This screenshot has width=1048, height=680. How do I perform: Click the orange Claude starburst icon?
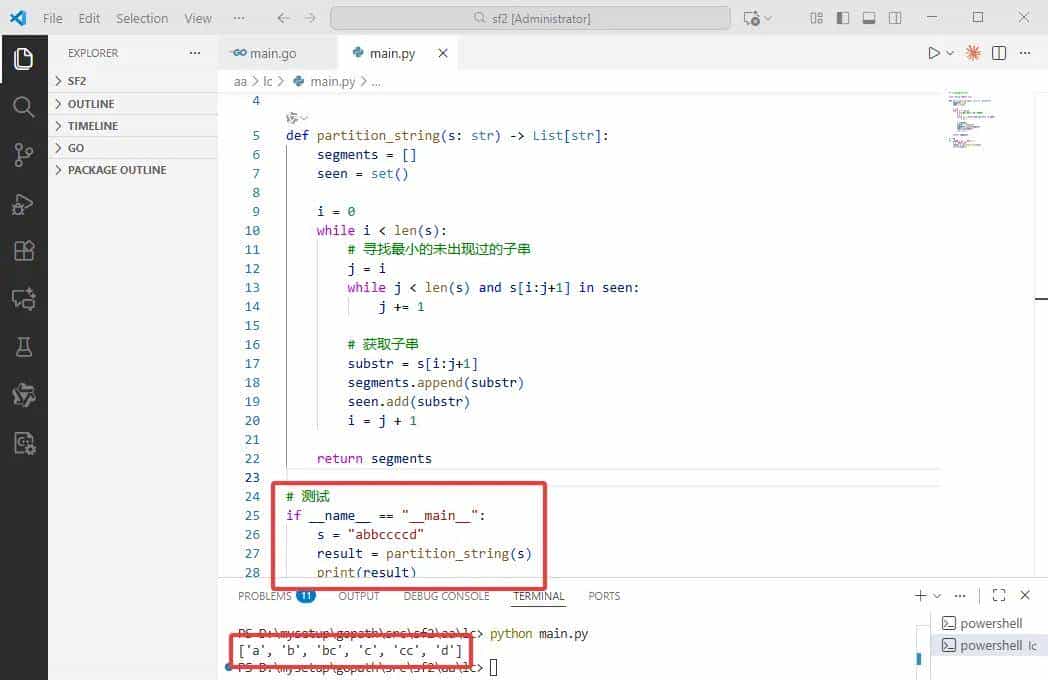click(973, 53)
